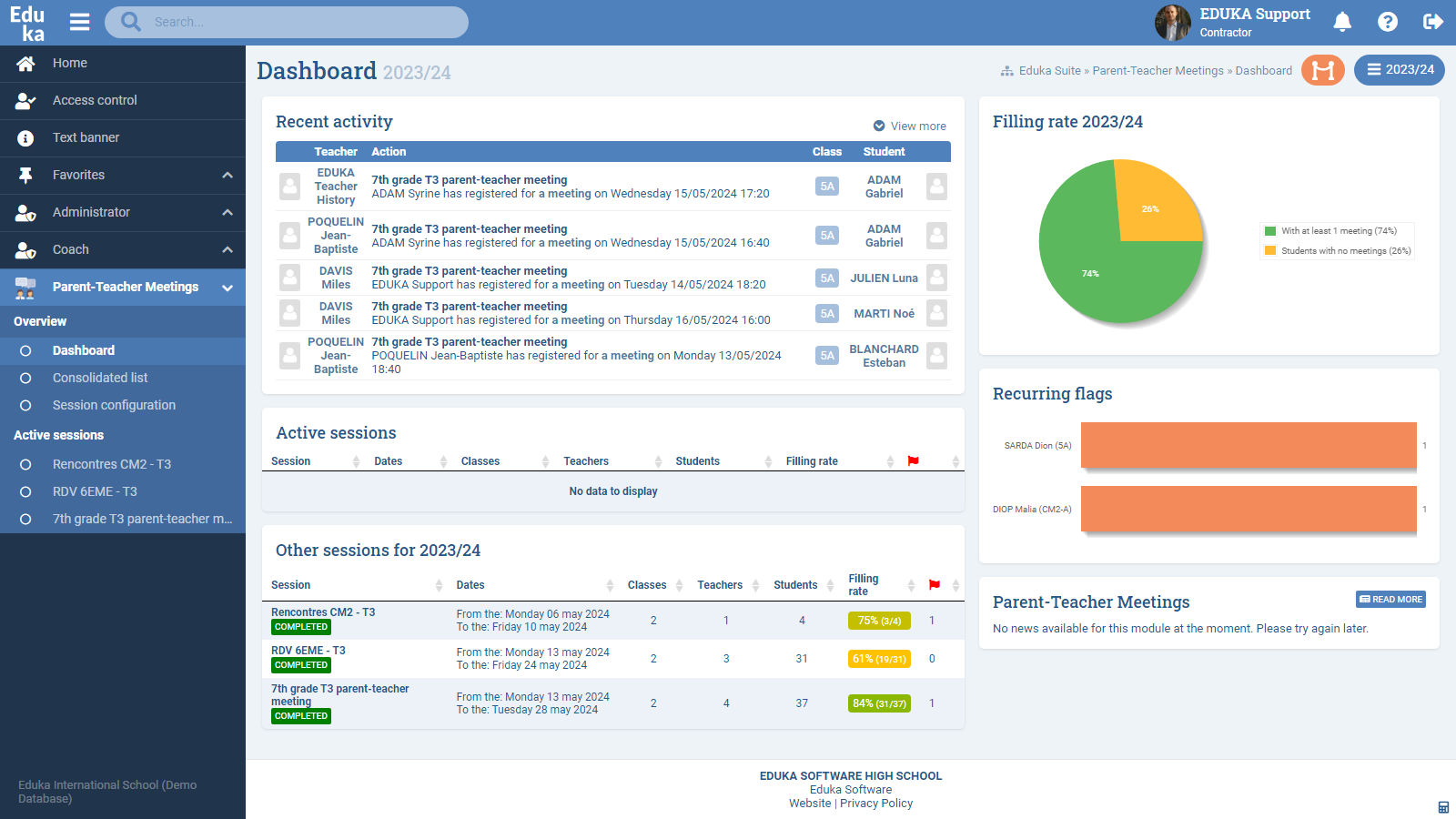Open the Privacy Policy link
The image size is (1456, 819).
(875, 803)
